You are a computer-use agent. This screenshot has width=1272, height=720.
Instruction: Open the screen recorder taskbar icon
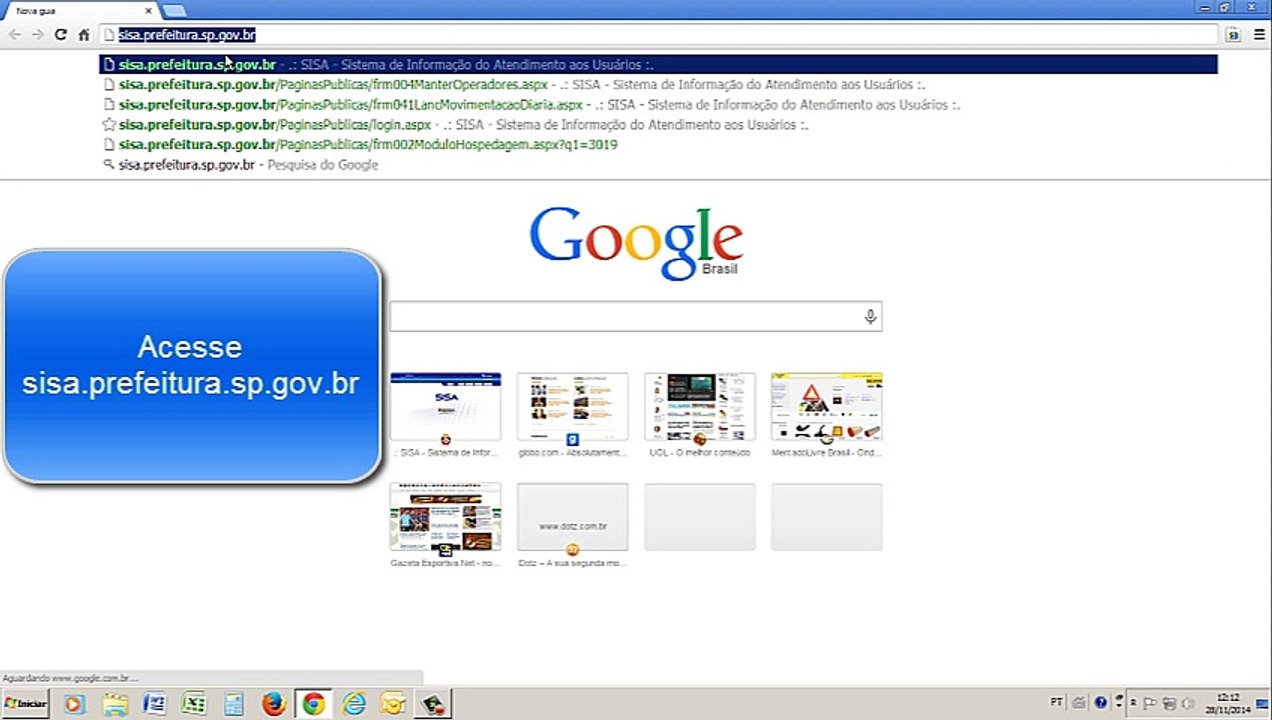pos(433,704)
